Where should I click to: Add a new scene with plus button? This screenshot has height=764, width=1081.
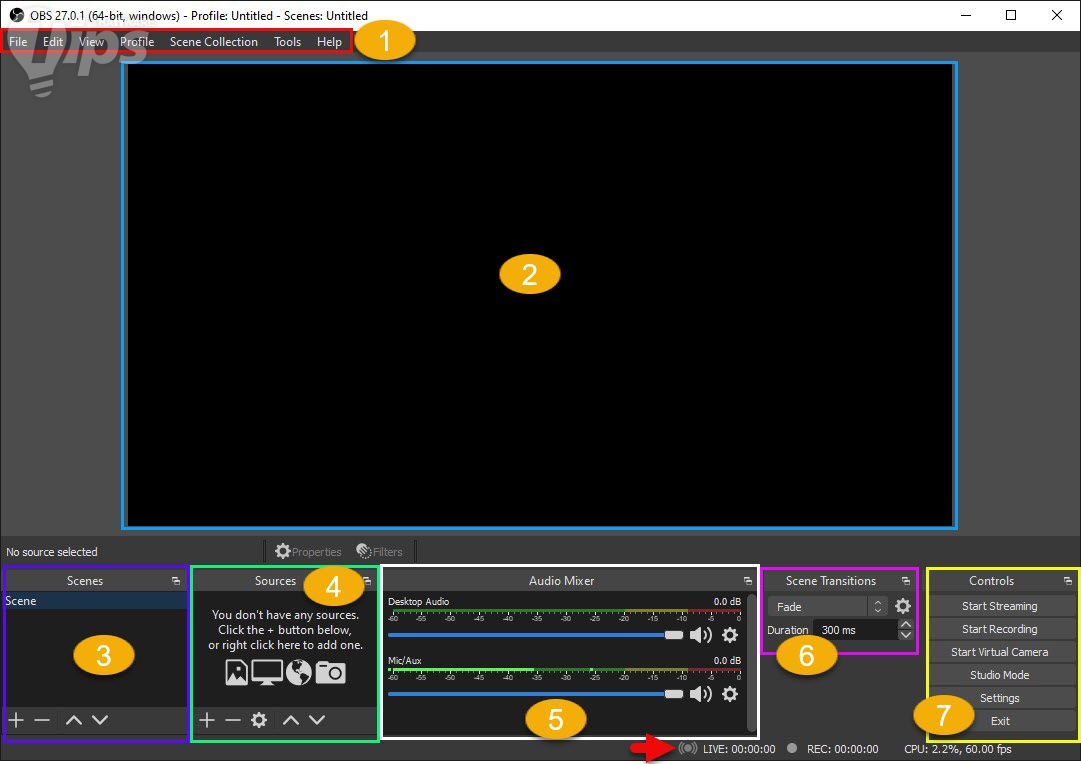pos(16,720)
